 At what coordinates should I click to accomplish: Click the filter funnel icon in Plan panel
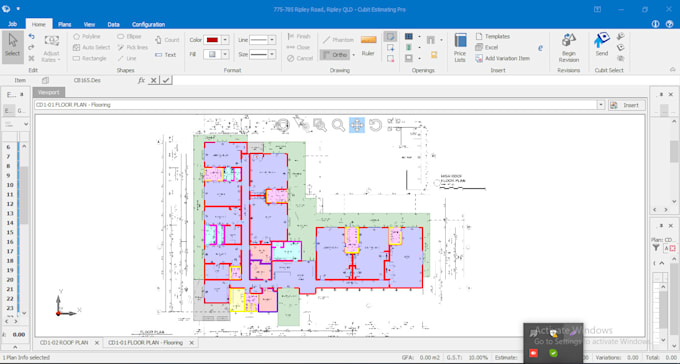(x=656, y=248)
